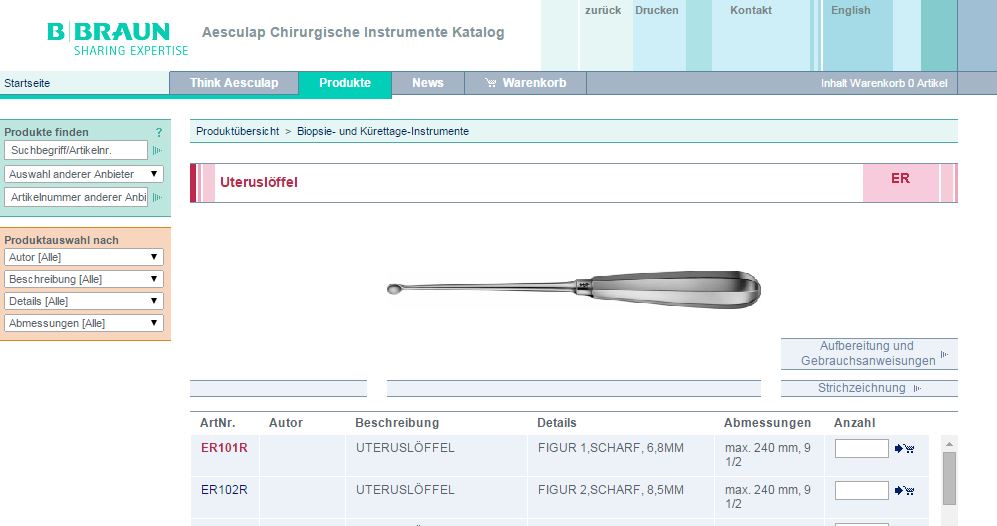Switch language to English
Screen dimensions: 997x526
click(x=850, y=10)
